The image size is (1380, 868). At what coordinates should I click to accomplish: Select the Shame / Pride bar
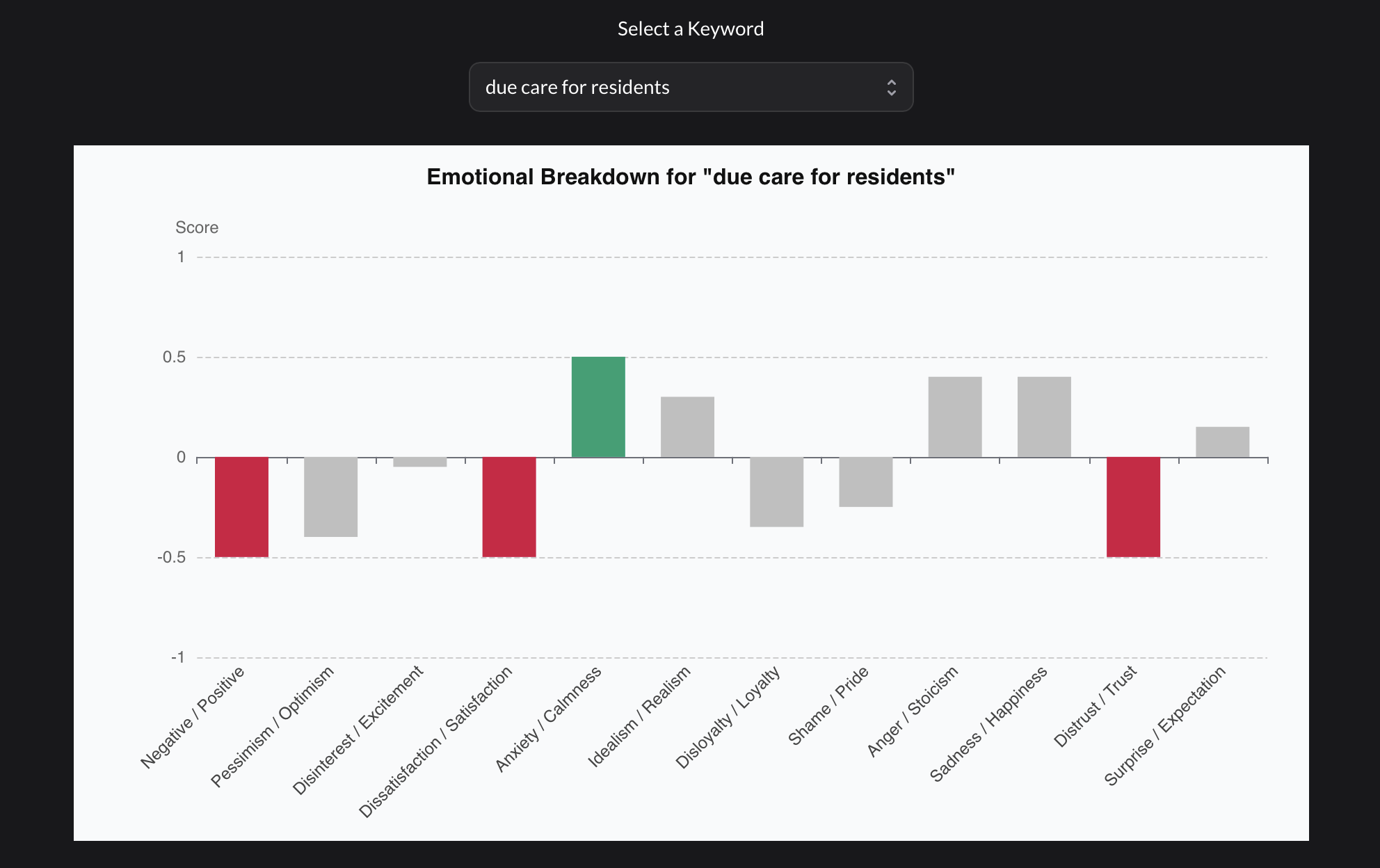coord(866,480)
